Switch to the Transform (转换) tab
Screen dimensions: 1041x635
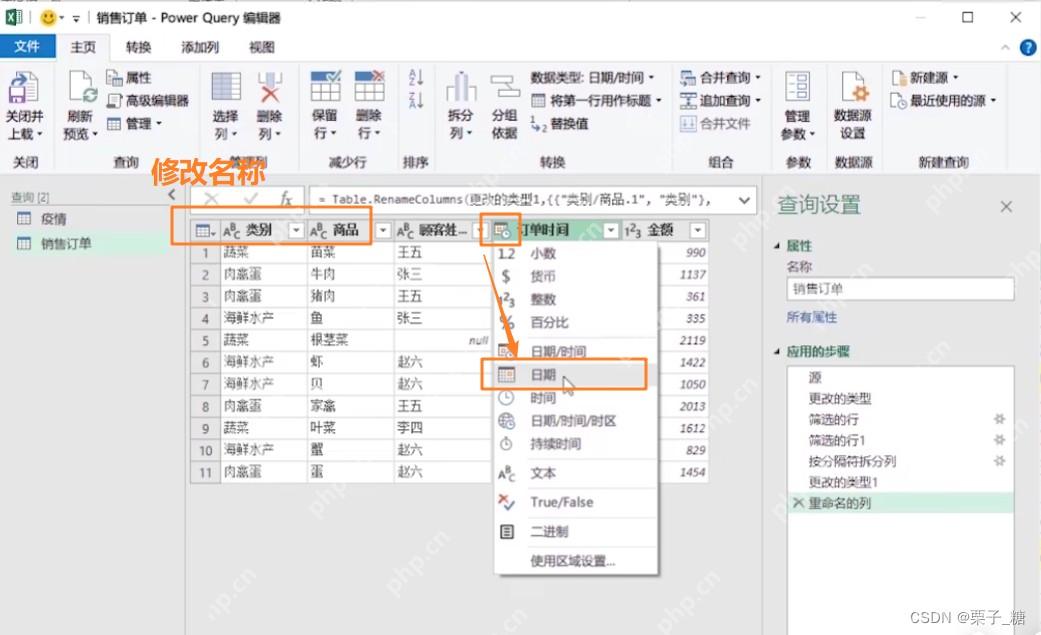tap(138, 47)
